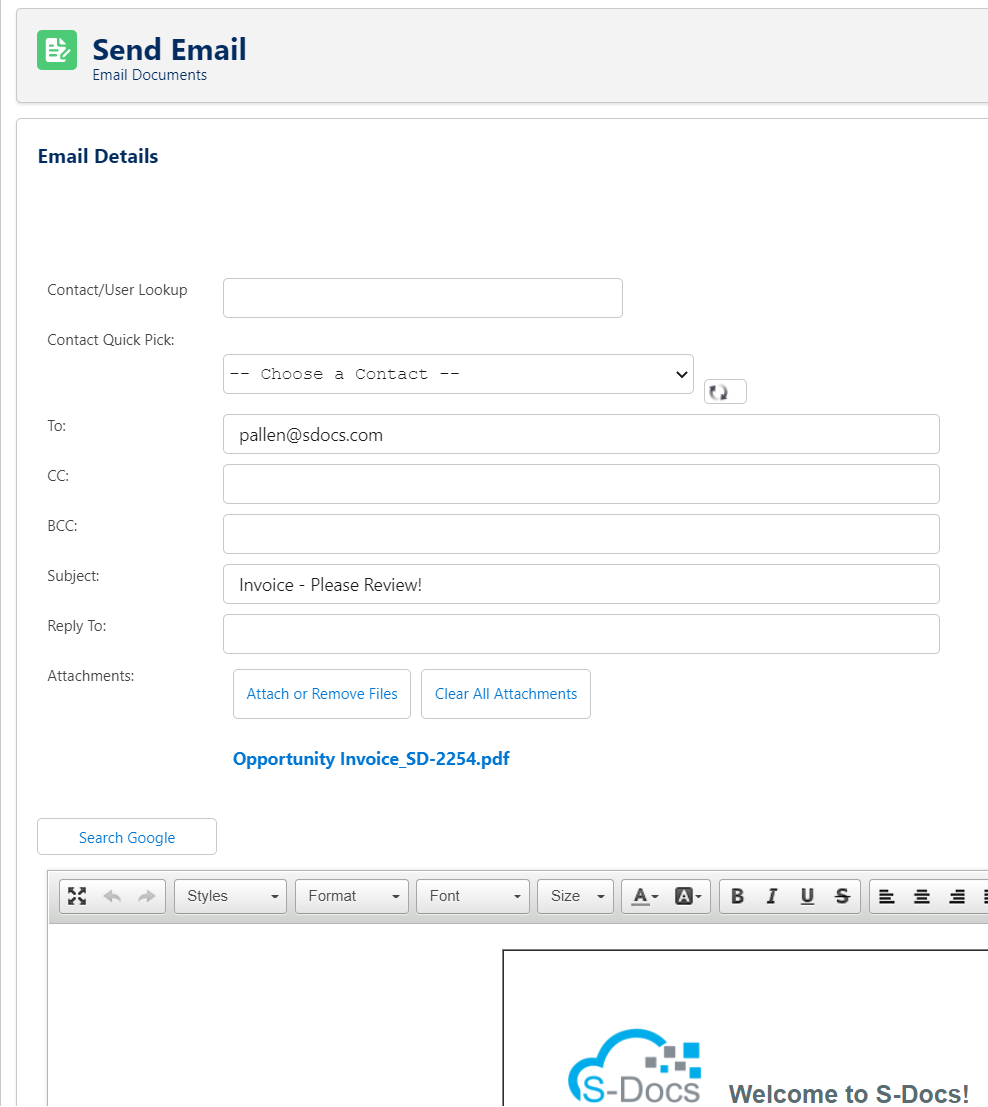
Task: Click the BCC input field
Action: coord(581,534)
